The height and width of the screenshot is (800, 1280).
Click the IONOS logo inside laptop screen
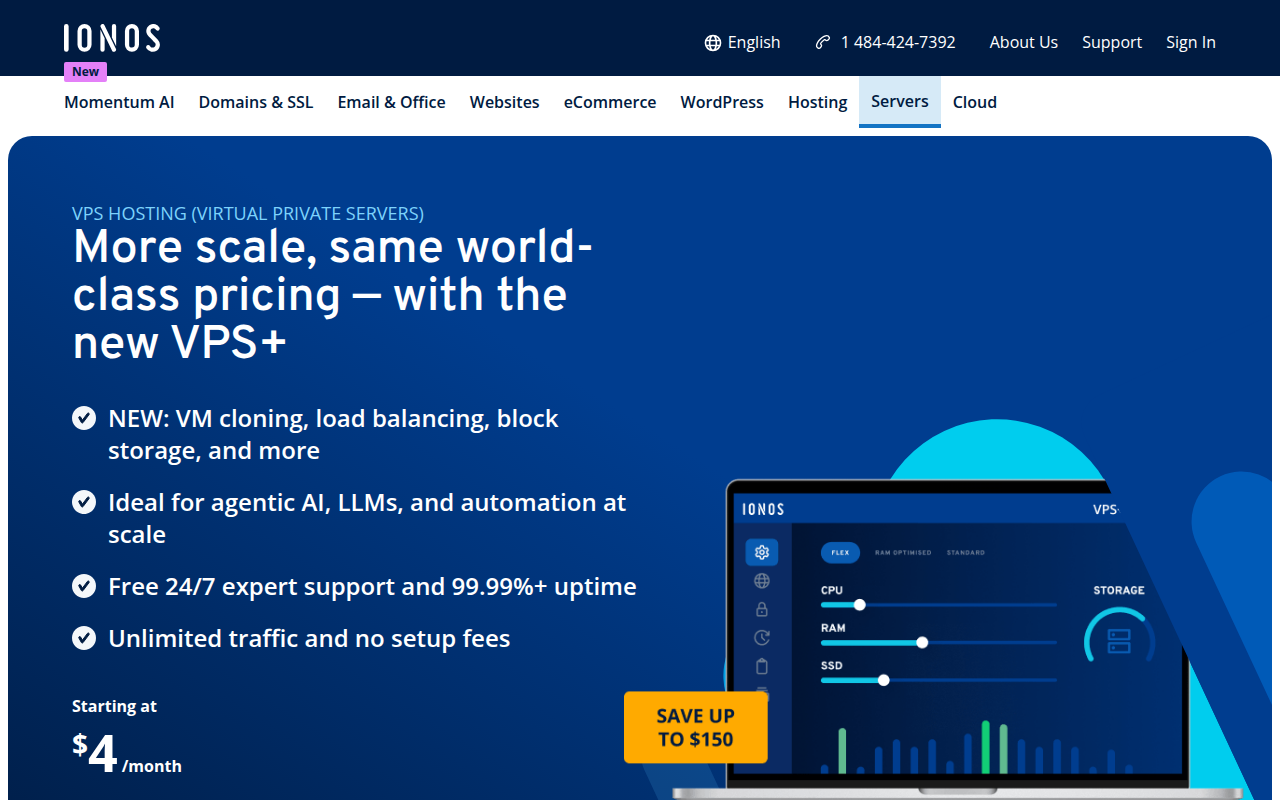pos(763,509)
